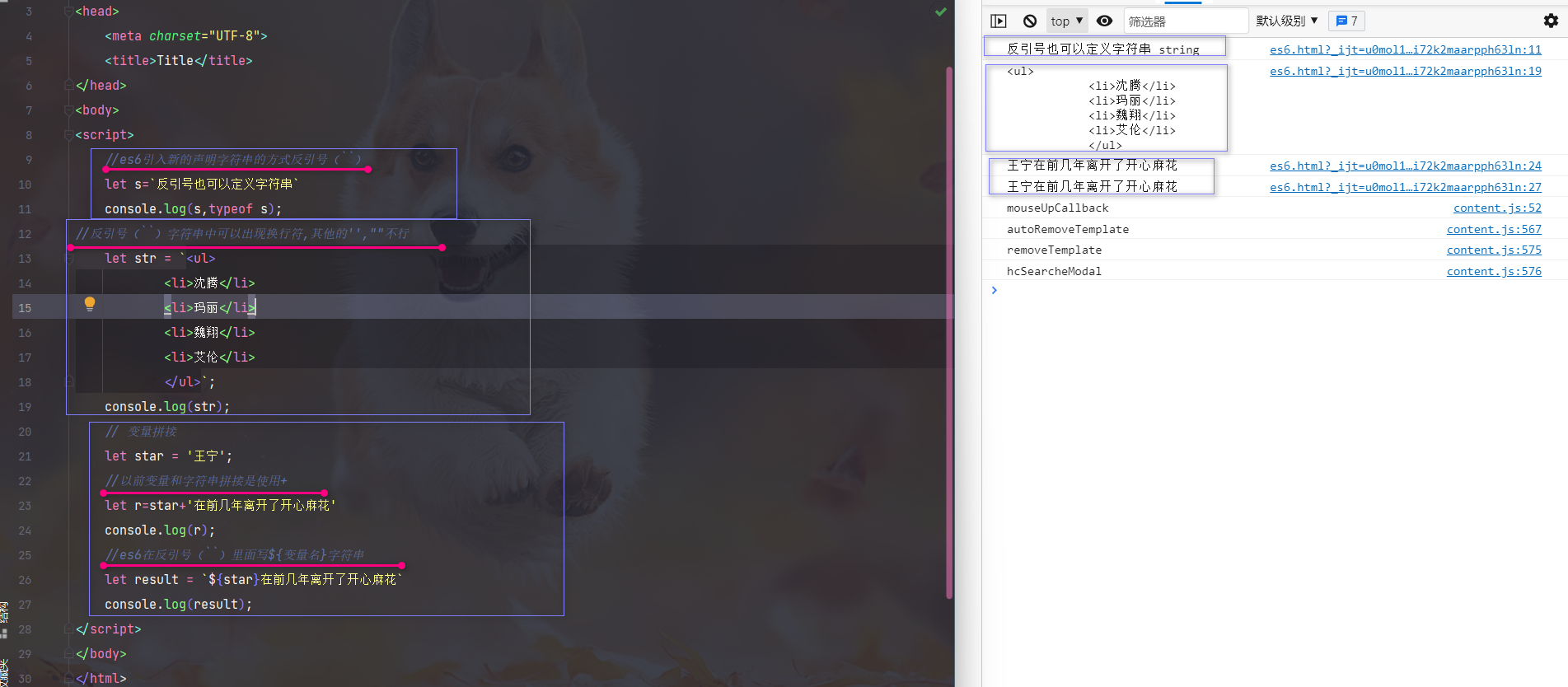Open the top context dropdown

(1067, 21)
